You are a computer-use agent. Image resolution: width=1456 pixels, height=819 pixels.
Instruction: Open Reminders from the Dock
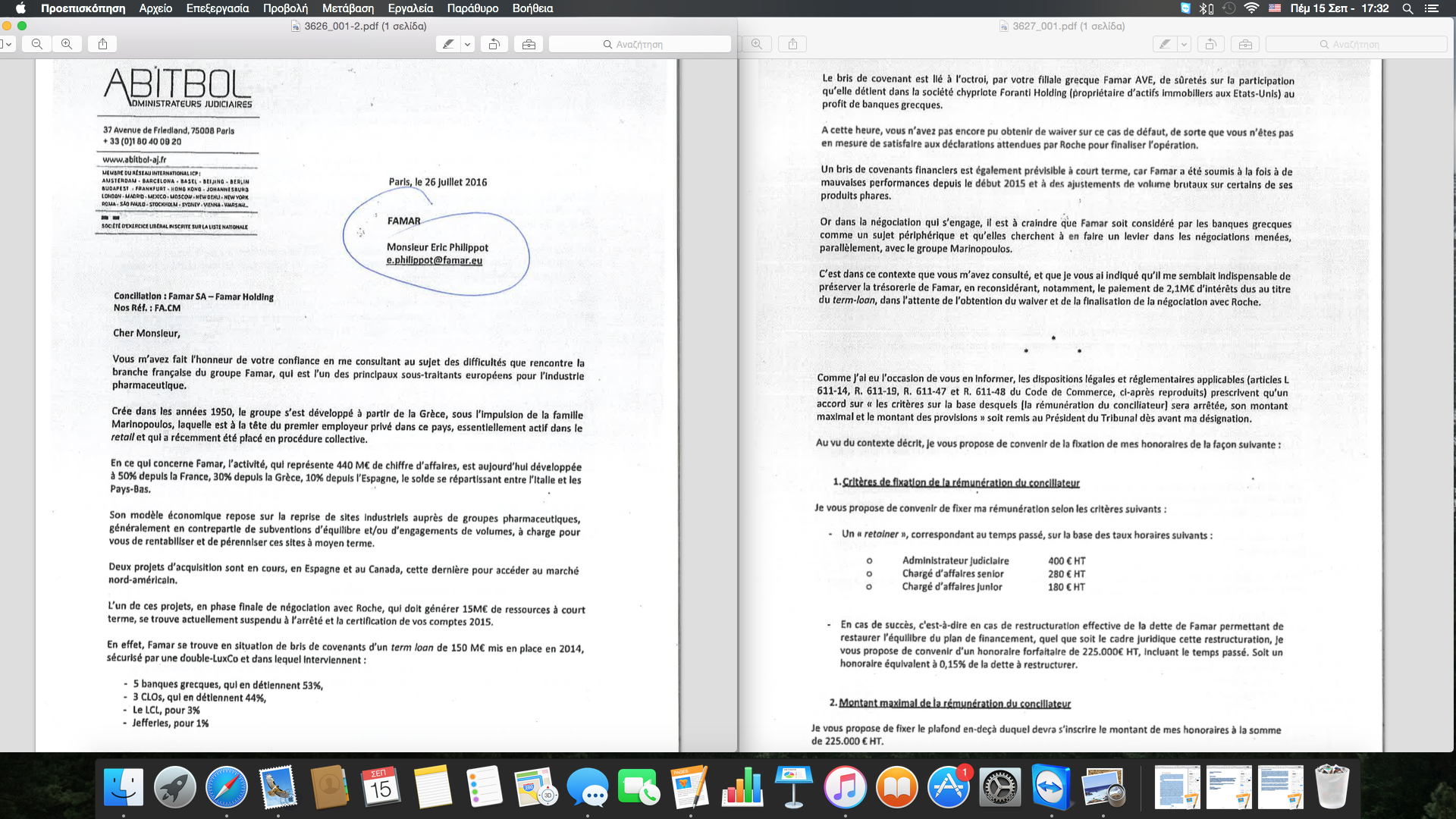tap(484, 787)
